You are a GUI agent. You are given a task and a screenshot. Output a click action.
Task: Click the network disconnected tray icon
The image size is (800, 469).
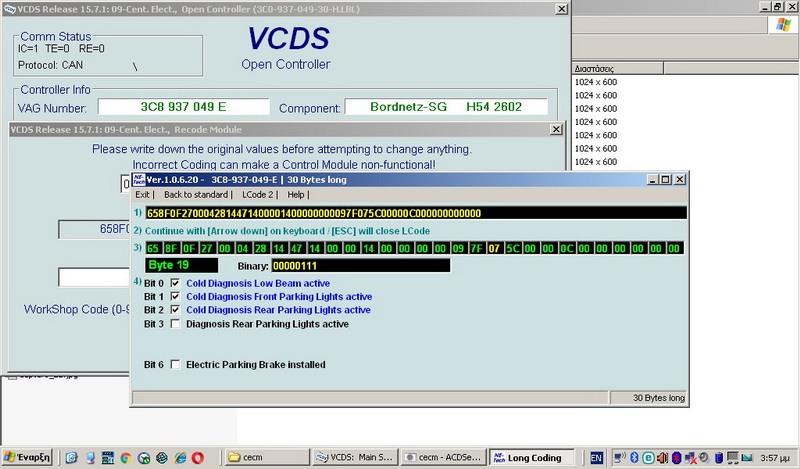[x=690, y=458]
